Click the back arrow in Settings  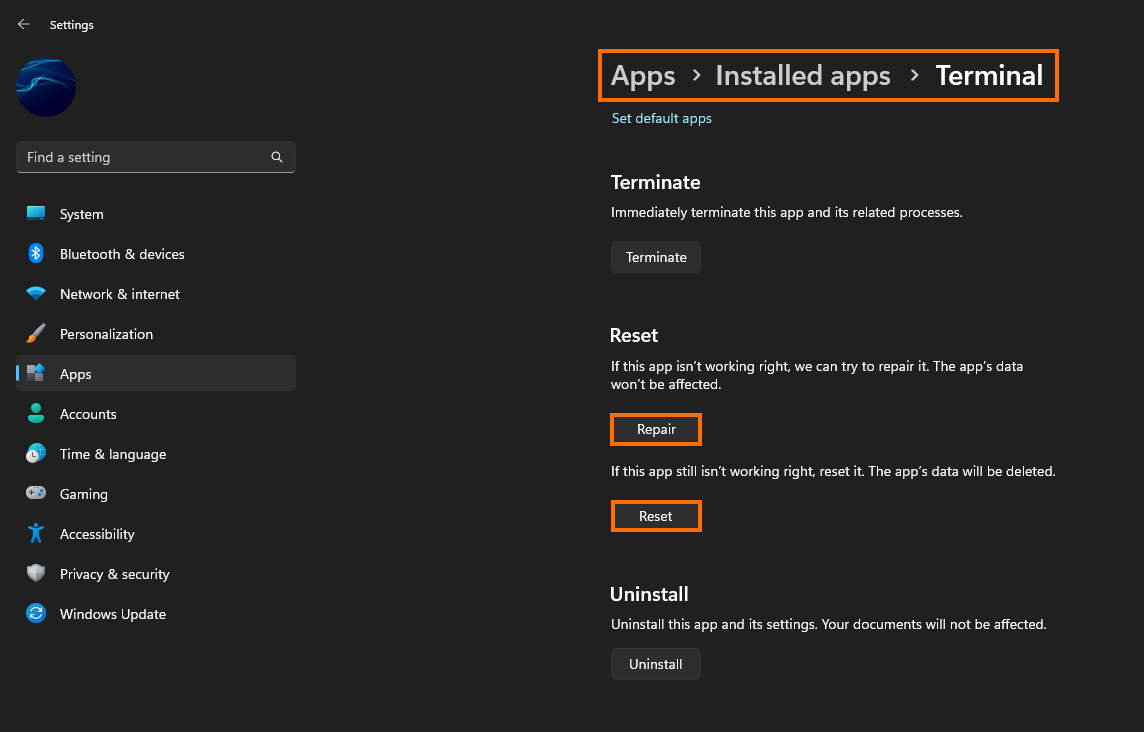[x=23, y=24]
